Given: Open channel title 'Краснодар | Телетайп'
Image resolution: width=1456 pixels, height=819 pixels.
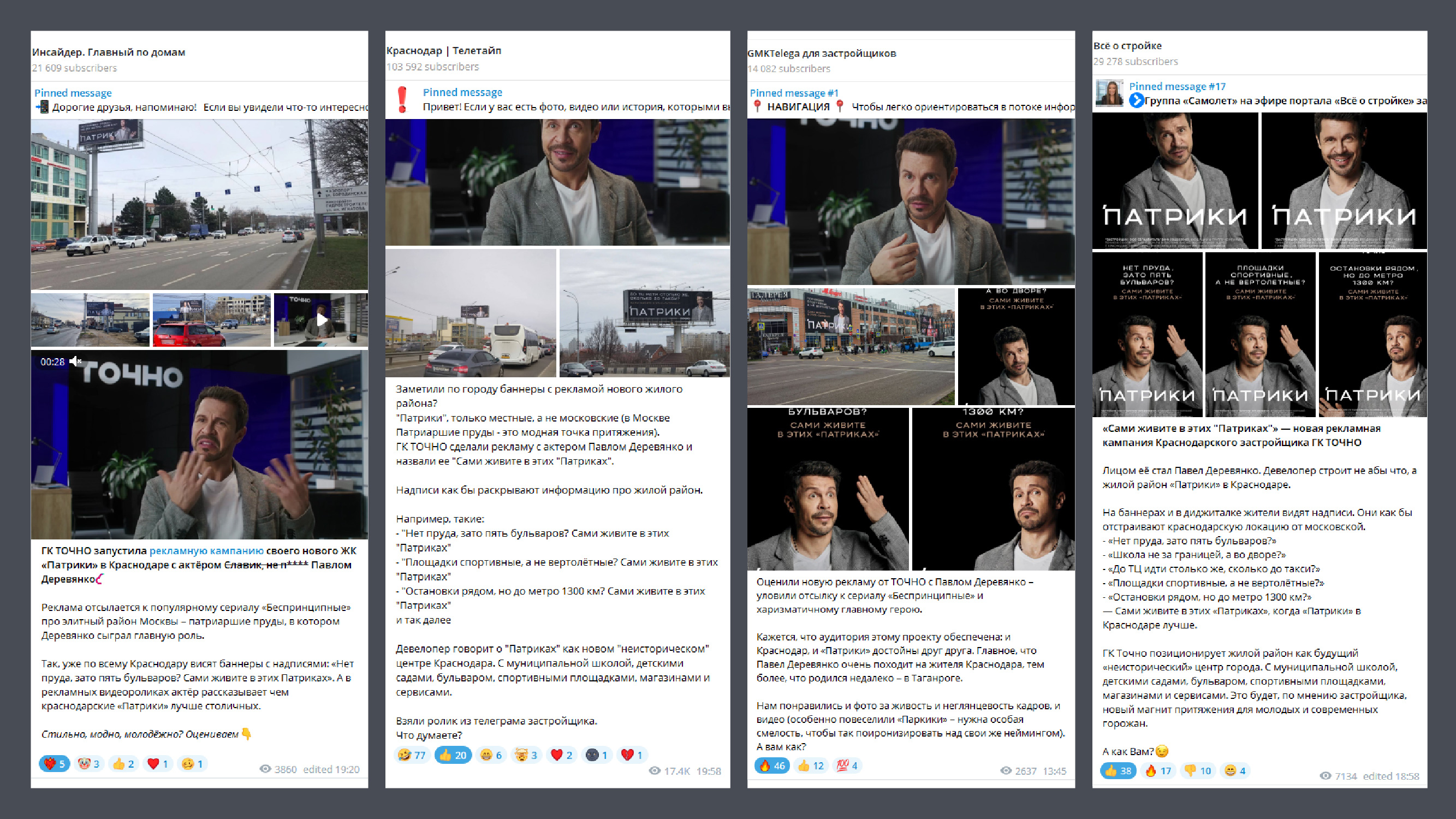Looking at the screenshot, I should coord(444,50).
